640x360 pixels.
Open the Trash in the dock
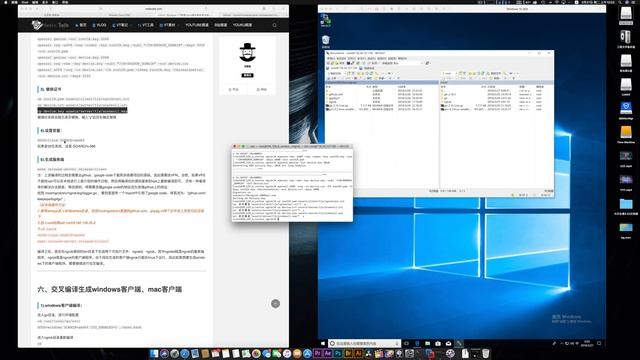(485, 353)
